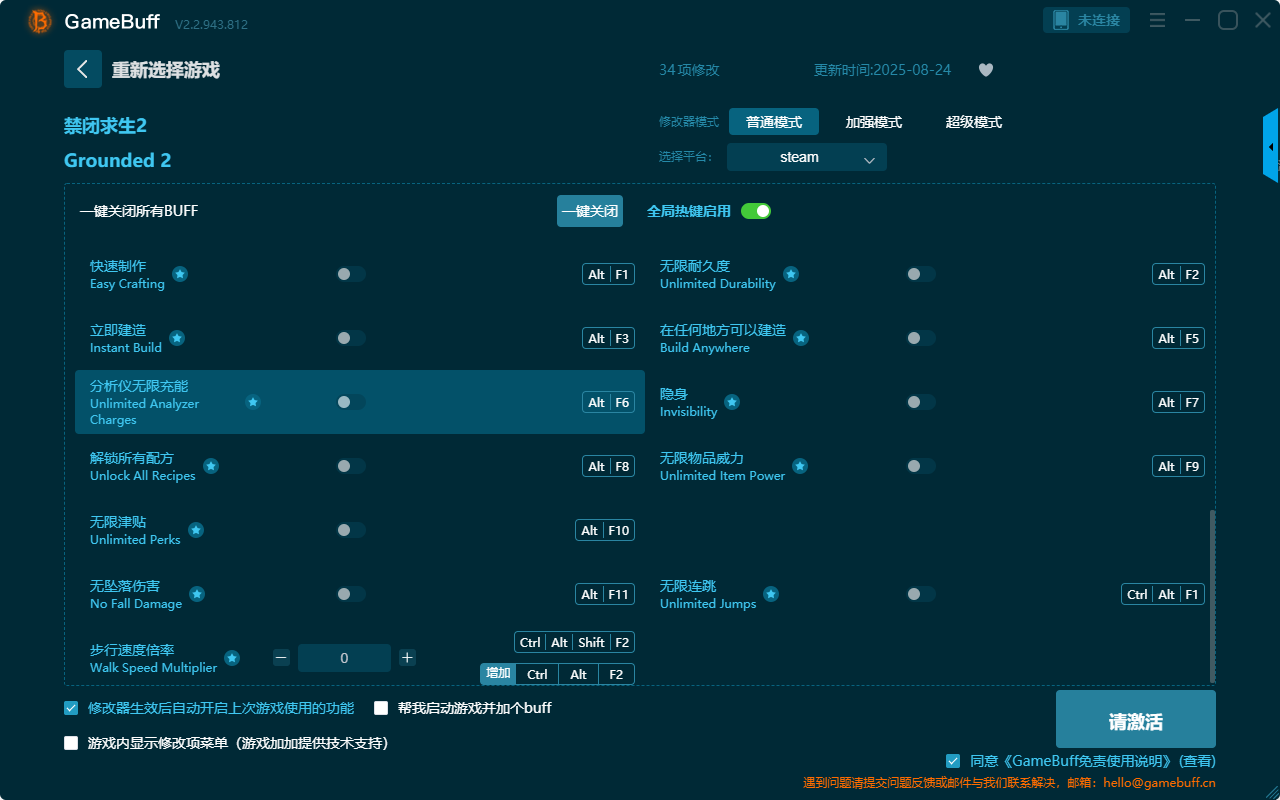
Task: Click the star icon next to Build Anywhere
Action: tap(801, 338)
